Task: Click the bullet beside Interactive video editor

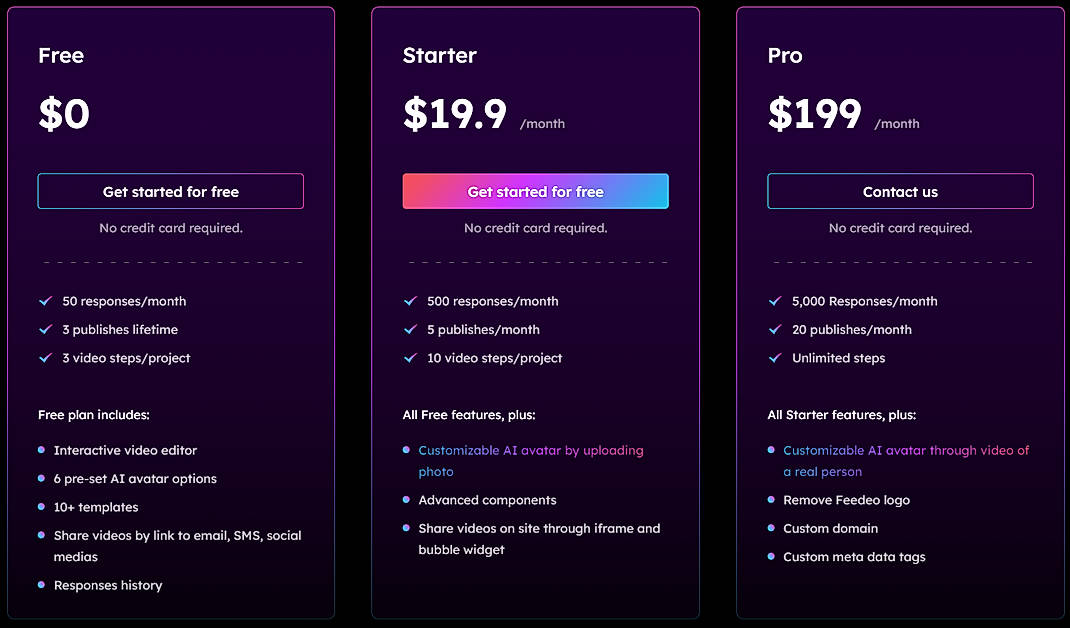Action: point(41,450)
